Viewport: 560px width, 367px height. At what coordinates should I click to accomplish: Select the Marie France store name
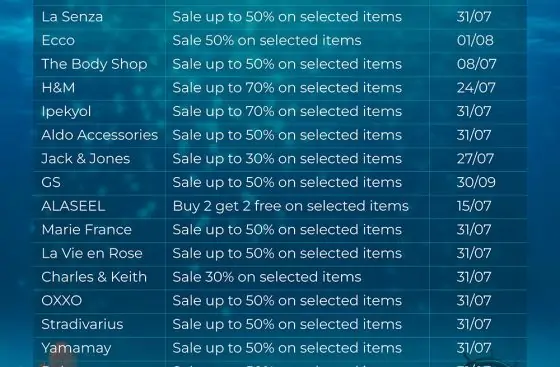86,230
